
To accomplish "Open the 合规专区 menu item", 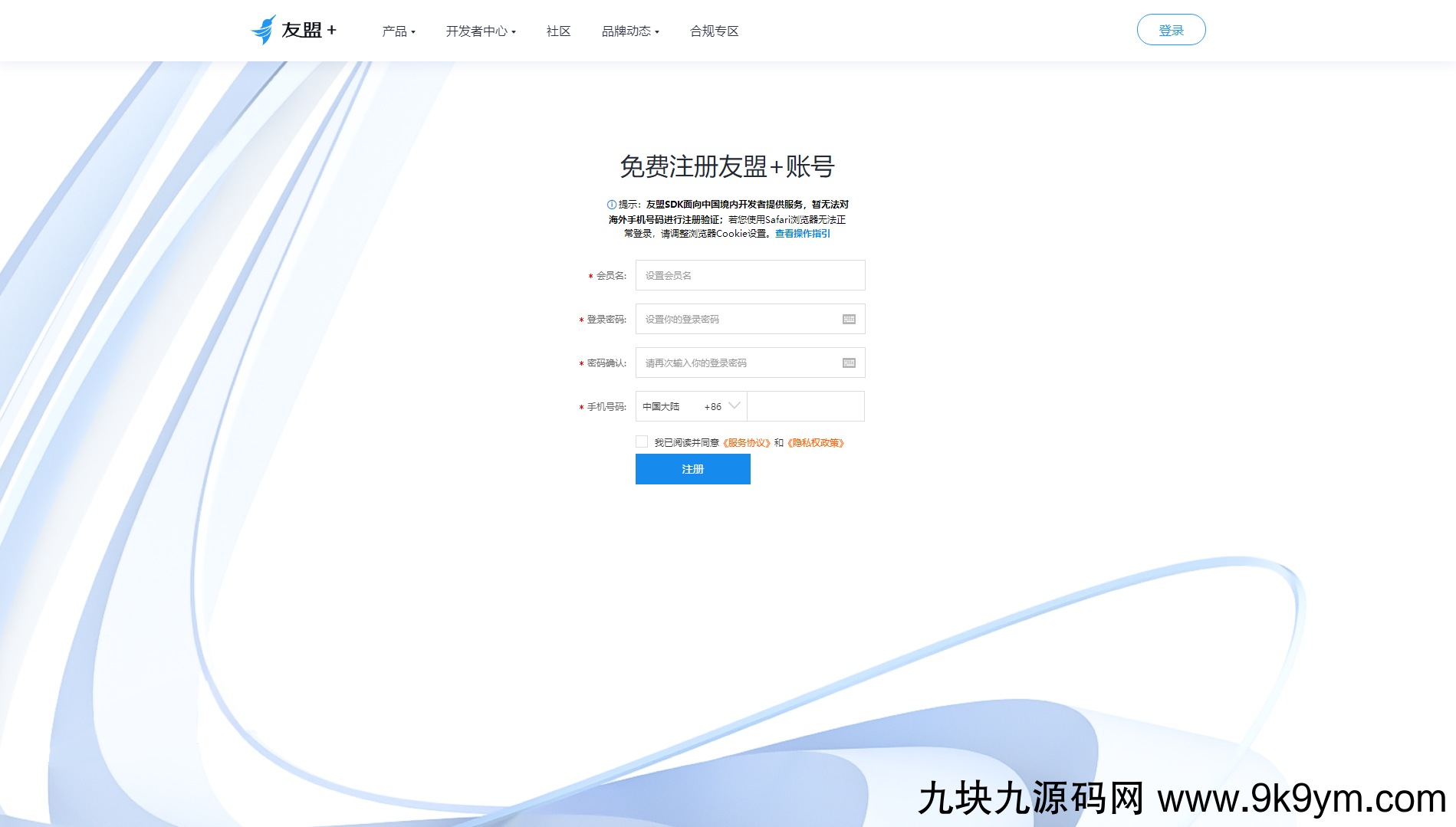I will click(x=714, y=31).
